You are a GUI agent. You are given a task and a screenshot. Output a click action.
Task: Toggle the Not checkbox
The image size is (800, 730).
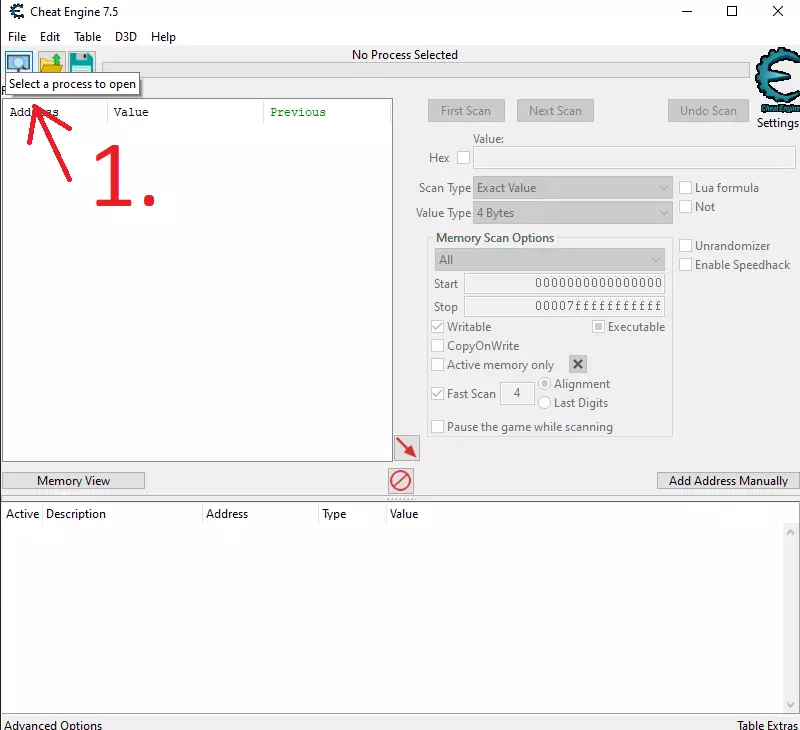[x=686, y=207]
